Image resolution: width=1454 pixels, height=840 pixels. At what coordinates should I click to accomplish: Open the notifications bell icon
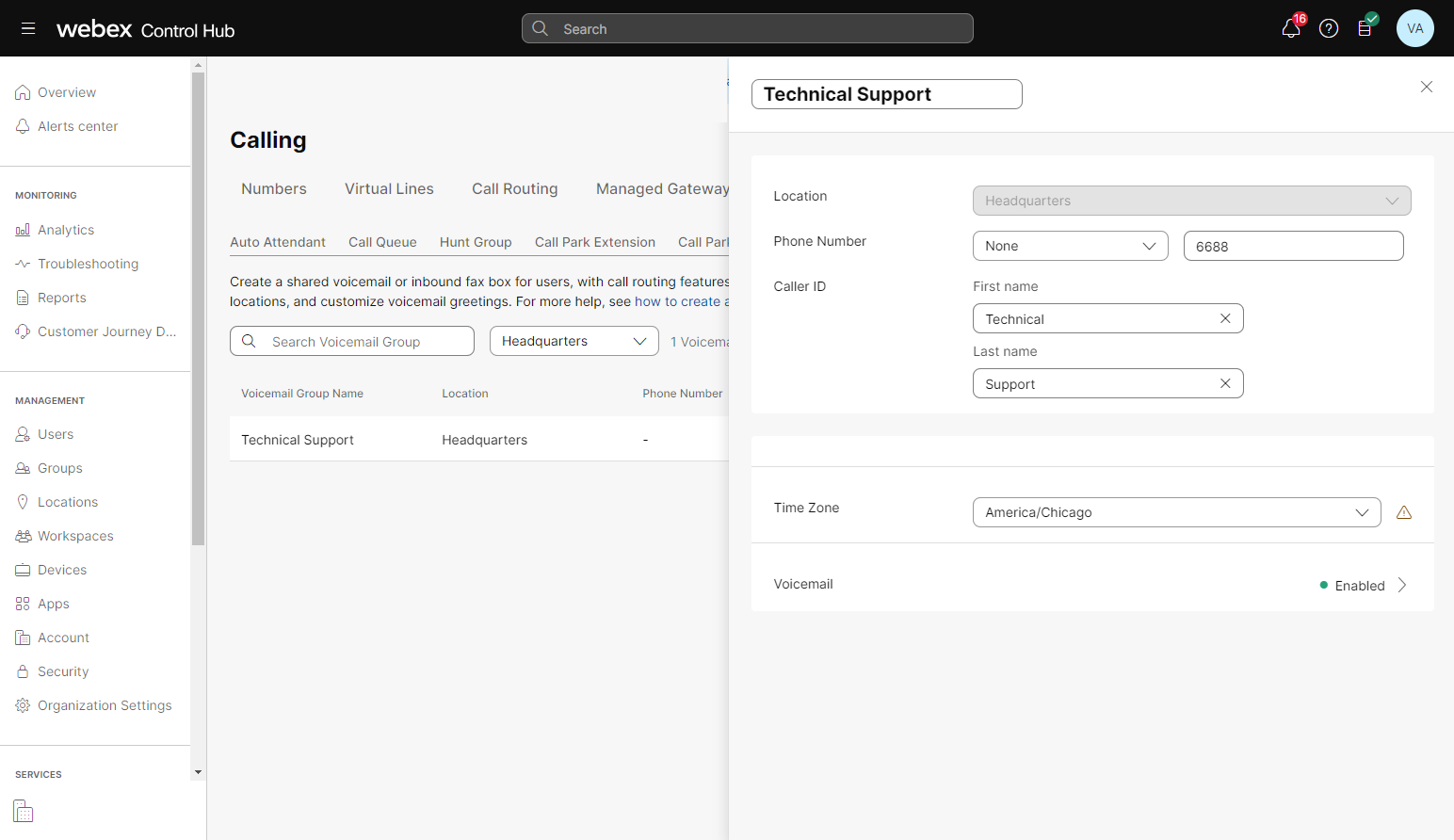(x=1291, y=28)
